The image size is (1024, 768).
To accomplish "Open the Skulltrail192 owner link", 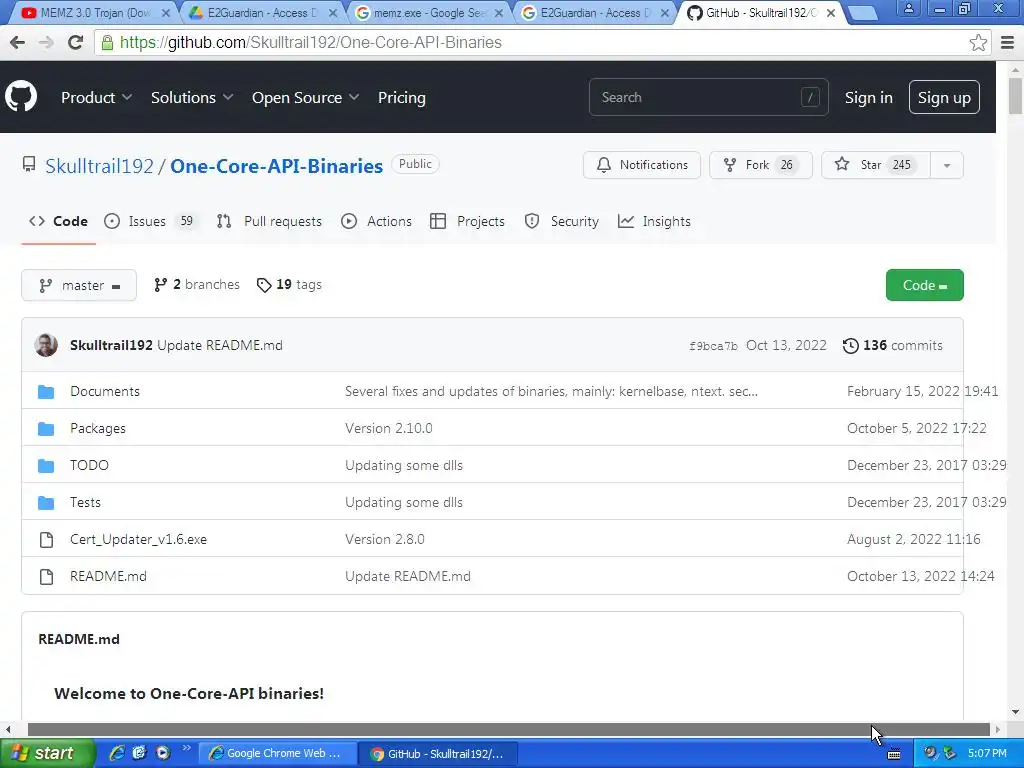I will (x=99, y=166).
